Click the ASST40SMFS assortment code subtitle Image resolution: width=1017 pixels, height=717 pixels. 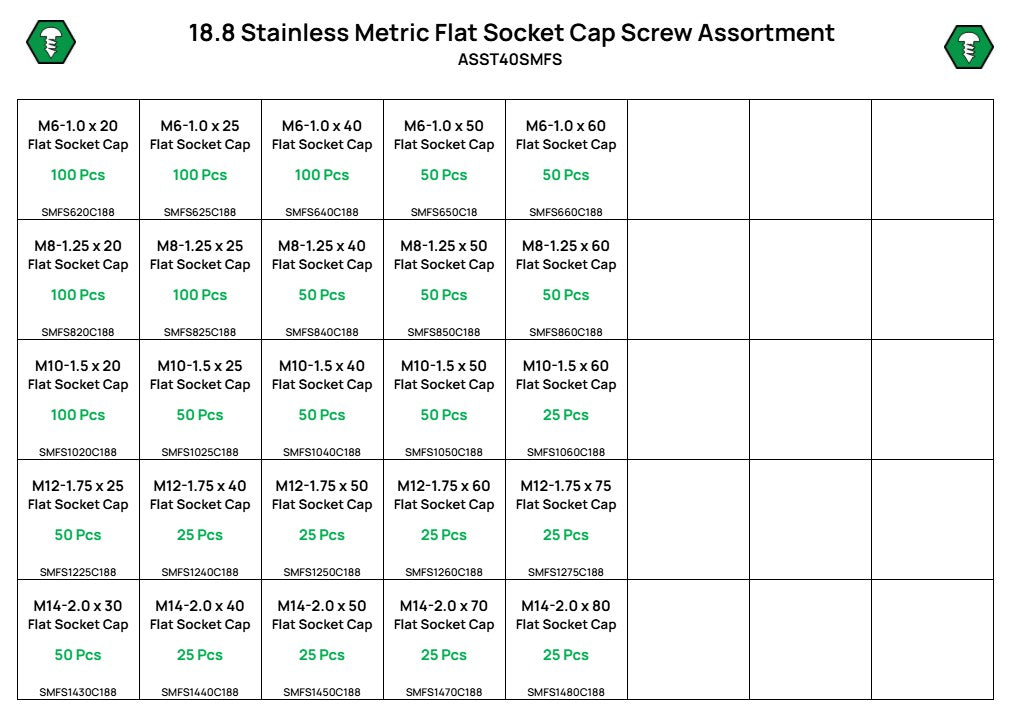[x=510, y=60]
